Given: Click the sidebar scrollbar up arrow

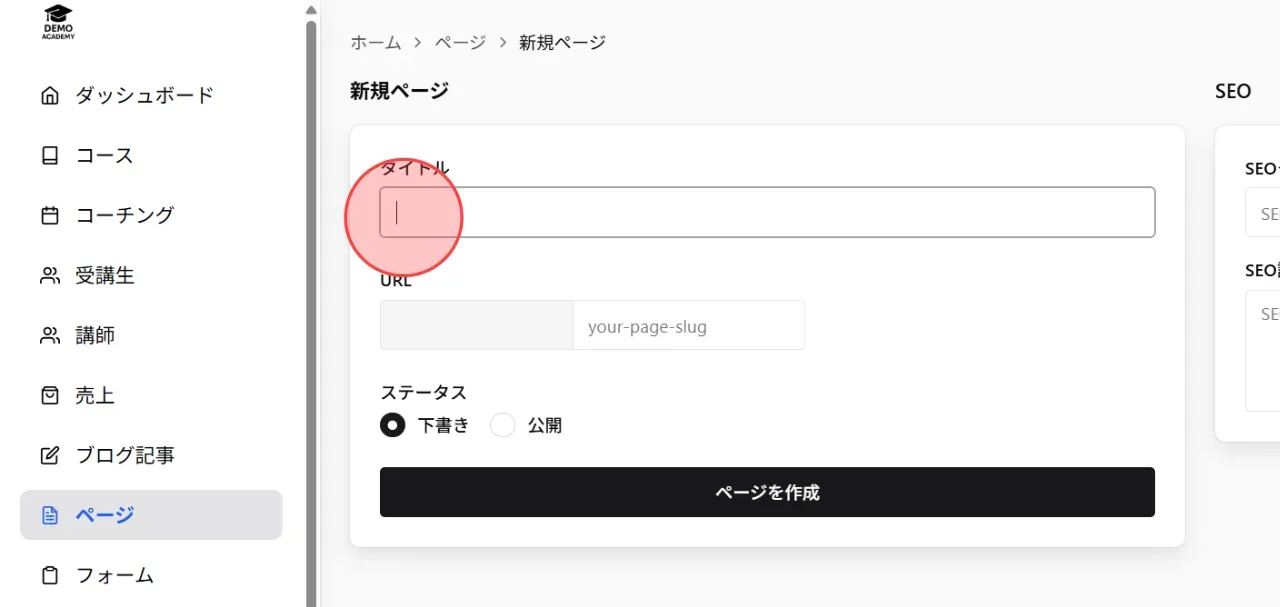Looking at the screenshot, I should coord(311,10).
